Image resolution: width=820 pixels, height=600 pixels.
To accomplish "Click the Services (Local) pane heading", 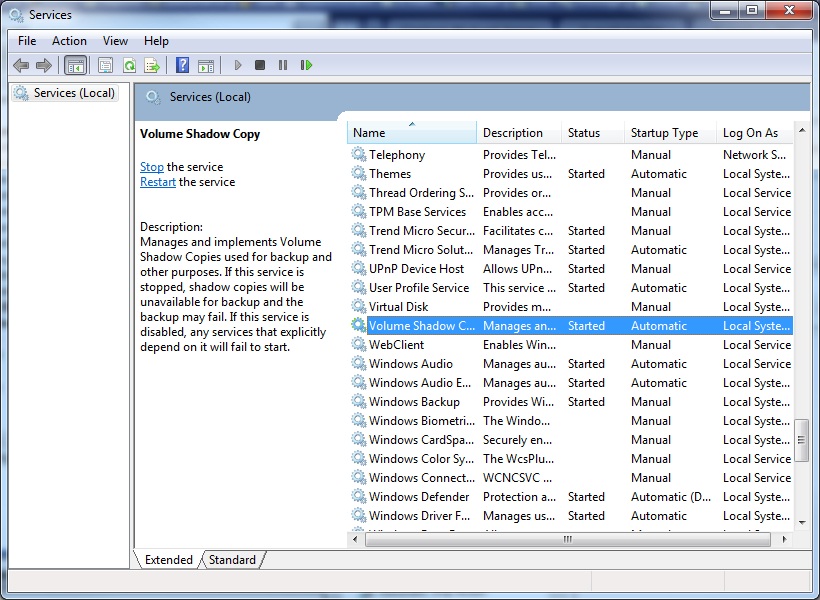I will pyautogui.click(x=210, y=97).
